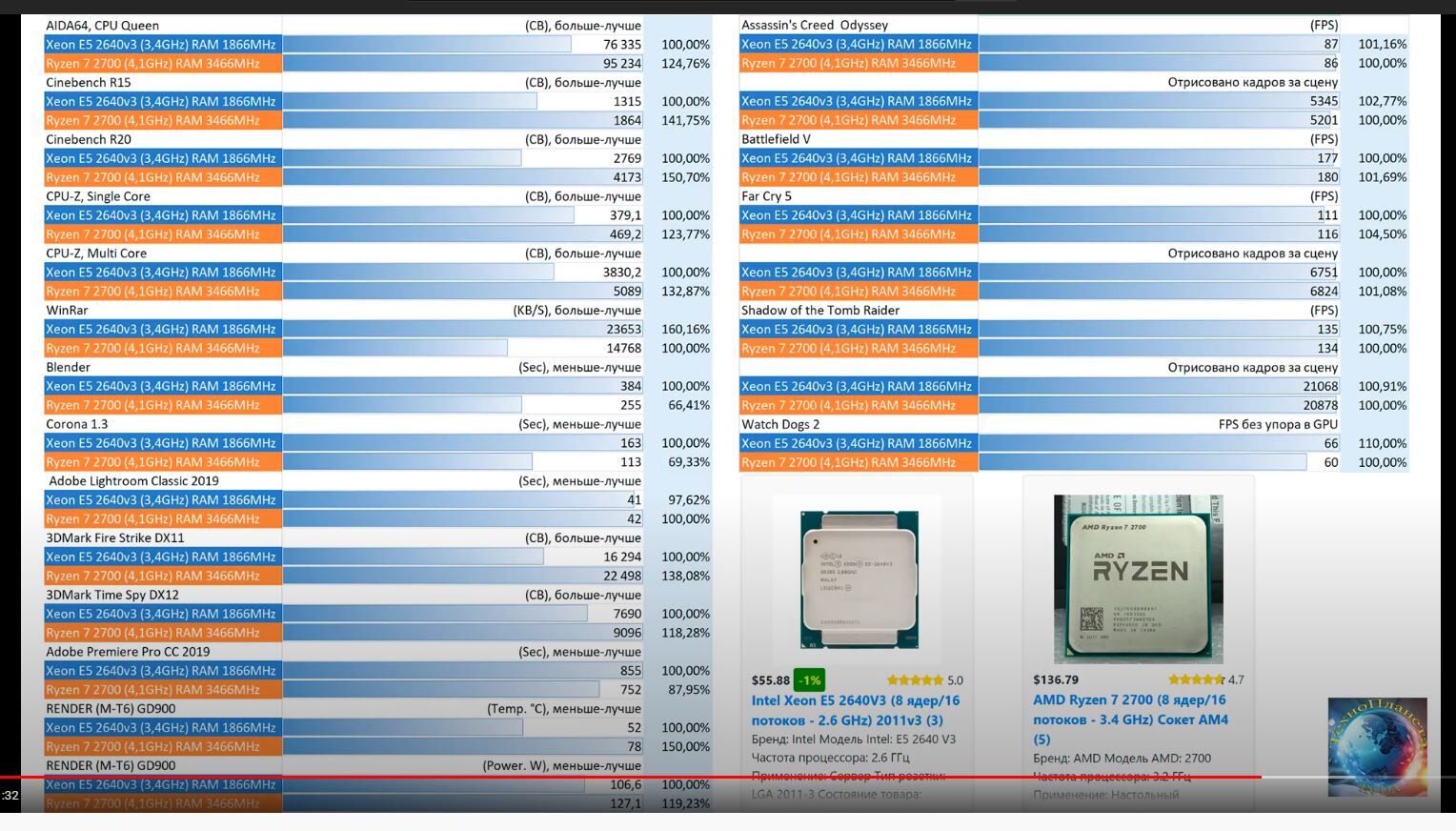Click the Xeon E5 processor photo thumbnail
The image size is (1456, 831).
(x=859, y=579)
